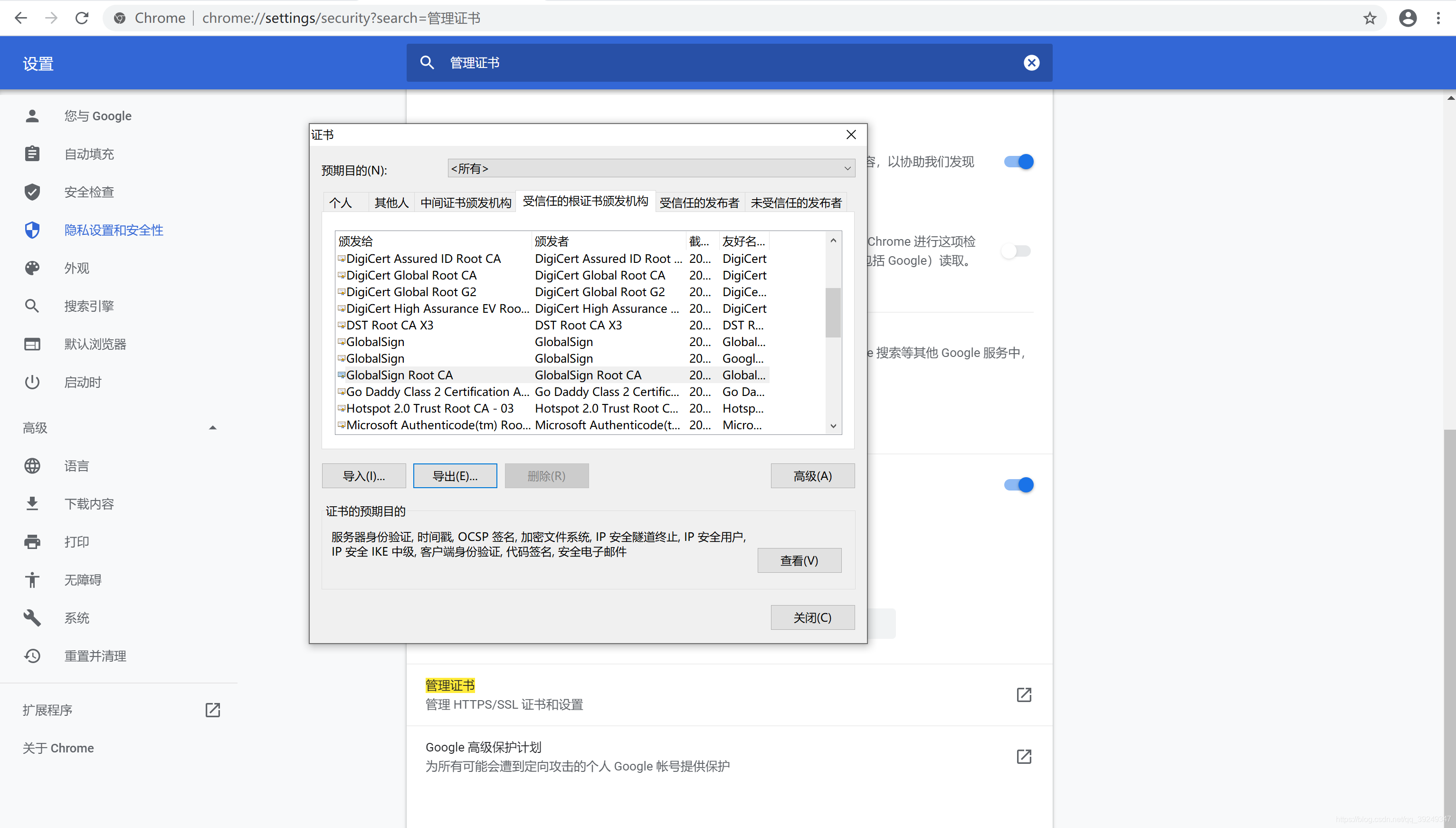Screen dimensions: 1456x828
Task: Click the 关闭(C) button
Action: pyautogui.click(x=813, y=617)
